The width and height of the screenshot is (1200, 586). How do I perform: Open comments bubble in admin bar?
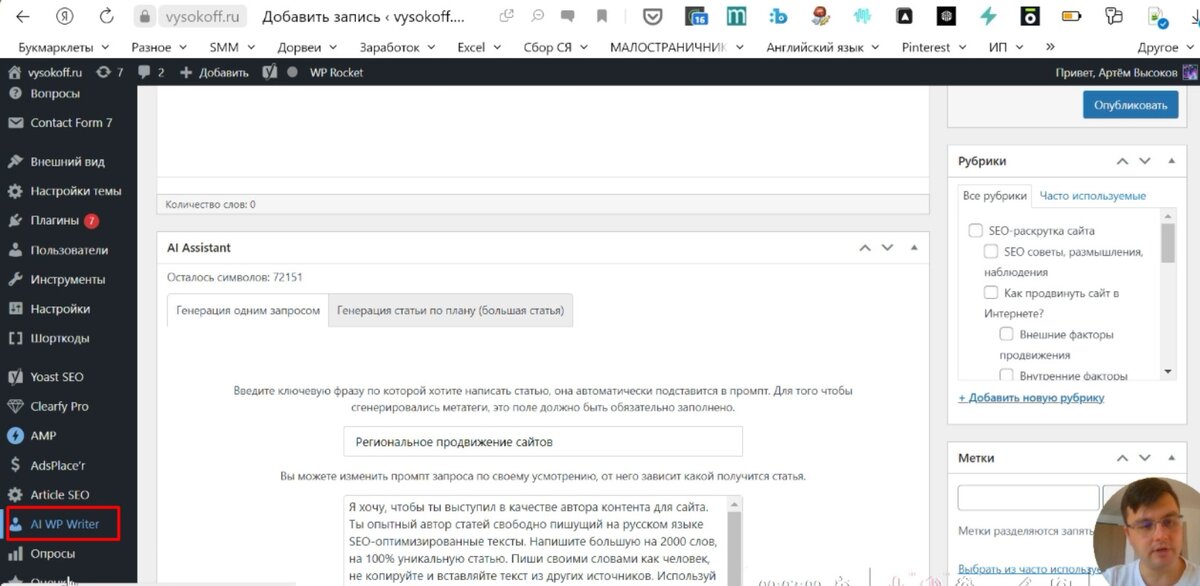151,72
